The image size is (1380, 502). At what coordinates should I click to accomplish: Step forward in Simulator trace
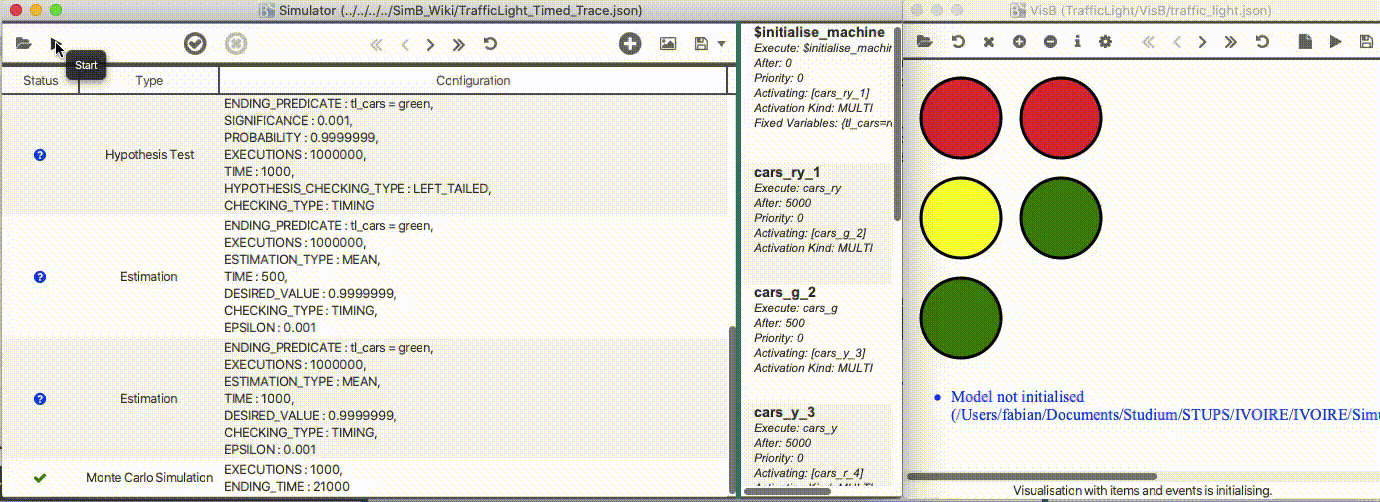[x=430, y=44]
